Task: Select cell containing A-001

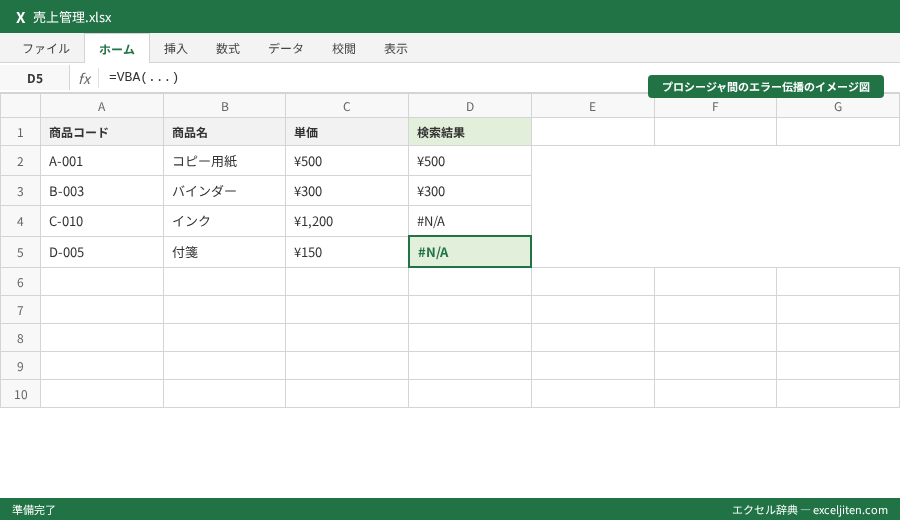Action: click(102, 161)
